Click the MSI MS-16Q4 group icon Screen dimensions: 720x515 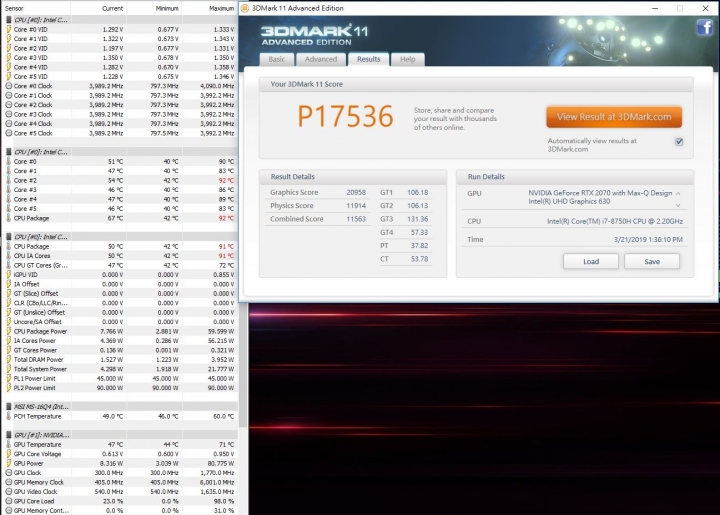tap(8, 407)
